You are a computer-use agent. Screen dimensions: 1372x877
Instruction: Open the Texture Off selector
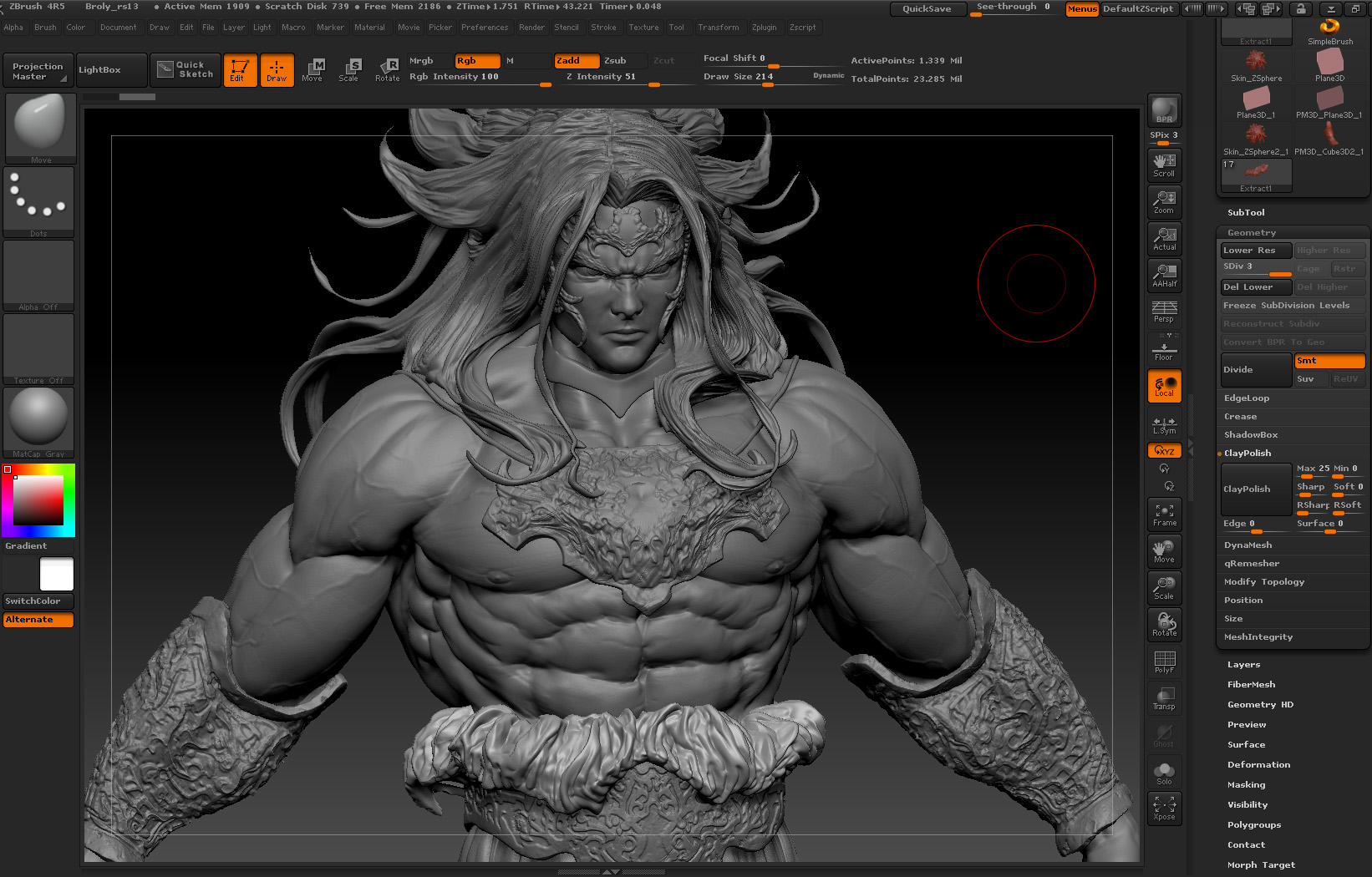click(x=38, y=349)
